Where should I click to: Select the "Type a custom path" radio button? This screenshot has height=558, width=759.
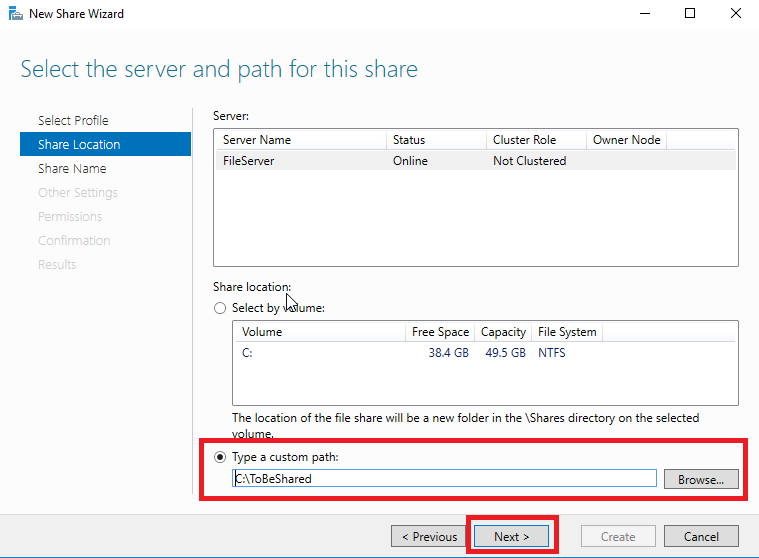pos(220,457)
